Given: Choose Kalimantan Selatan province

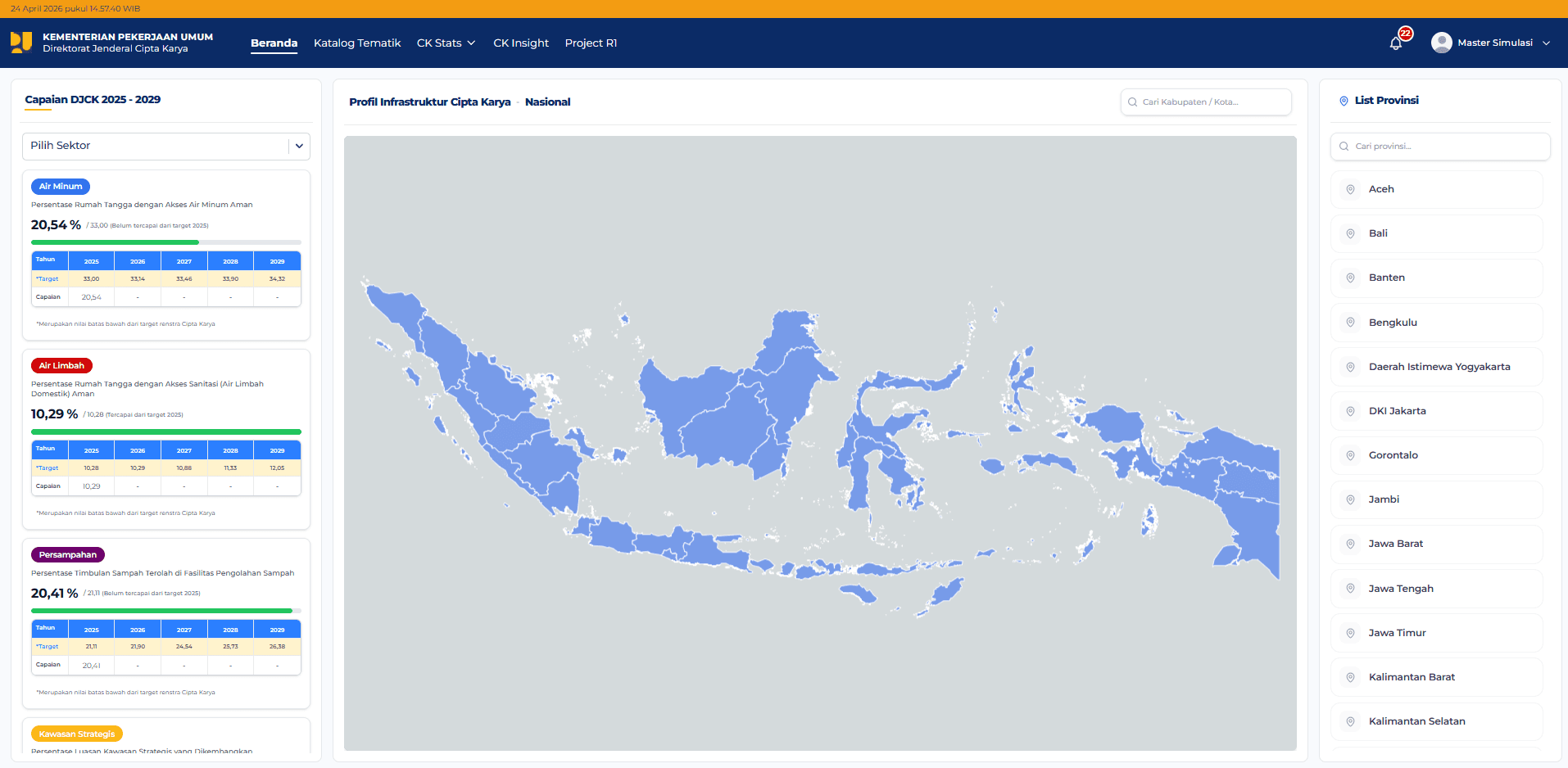Looking at the screenshot, I should coord(1437,721).
